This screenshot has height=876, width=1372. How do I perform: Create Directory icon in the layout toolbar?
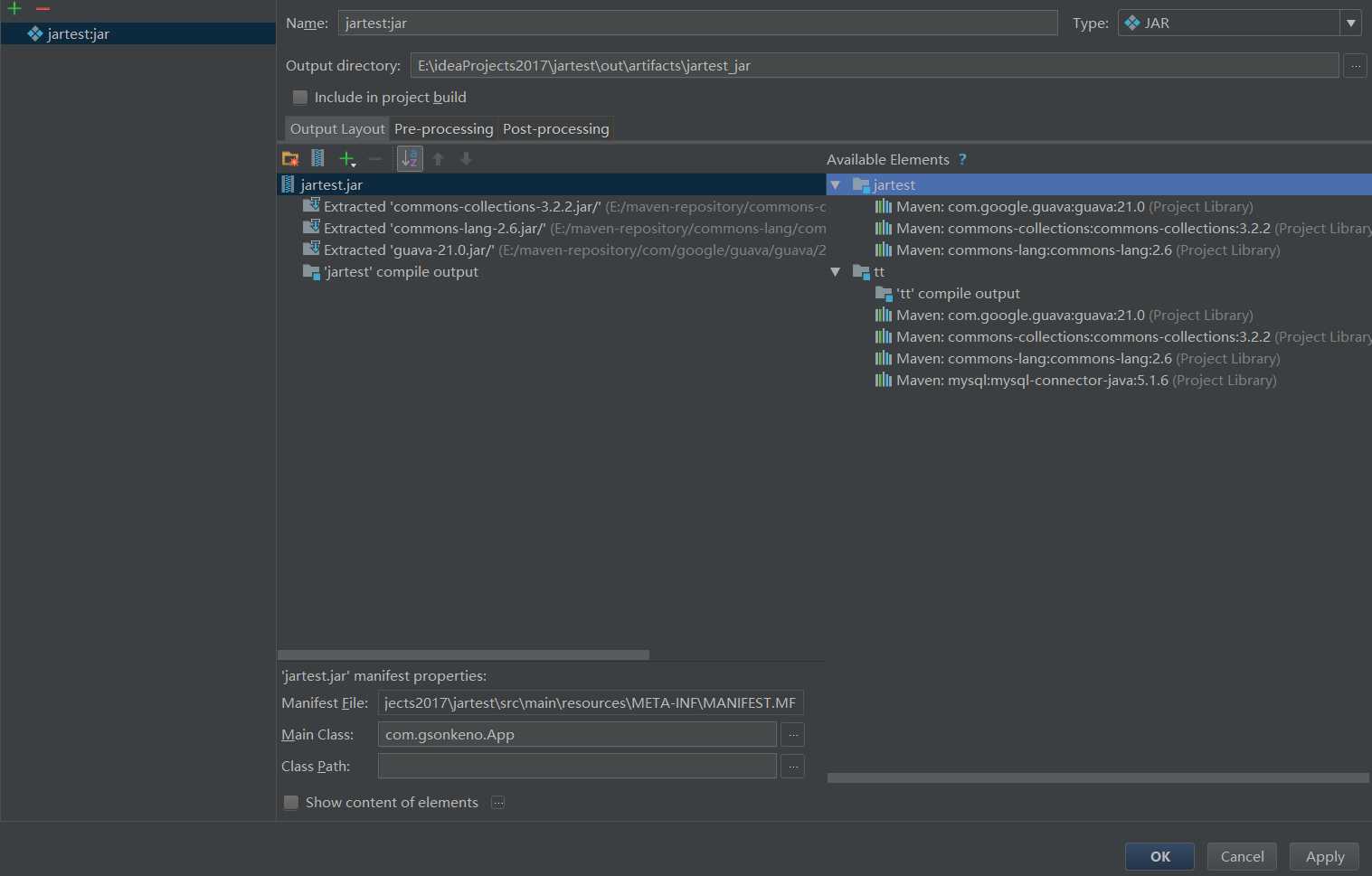(290, 159)
